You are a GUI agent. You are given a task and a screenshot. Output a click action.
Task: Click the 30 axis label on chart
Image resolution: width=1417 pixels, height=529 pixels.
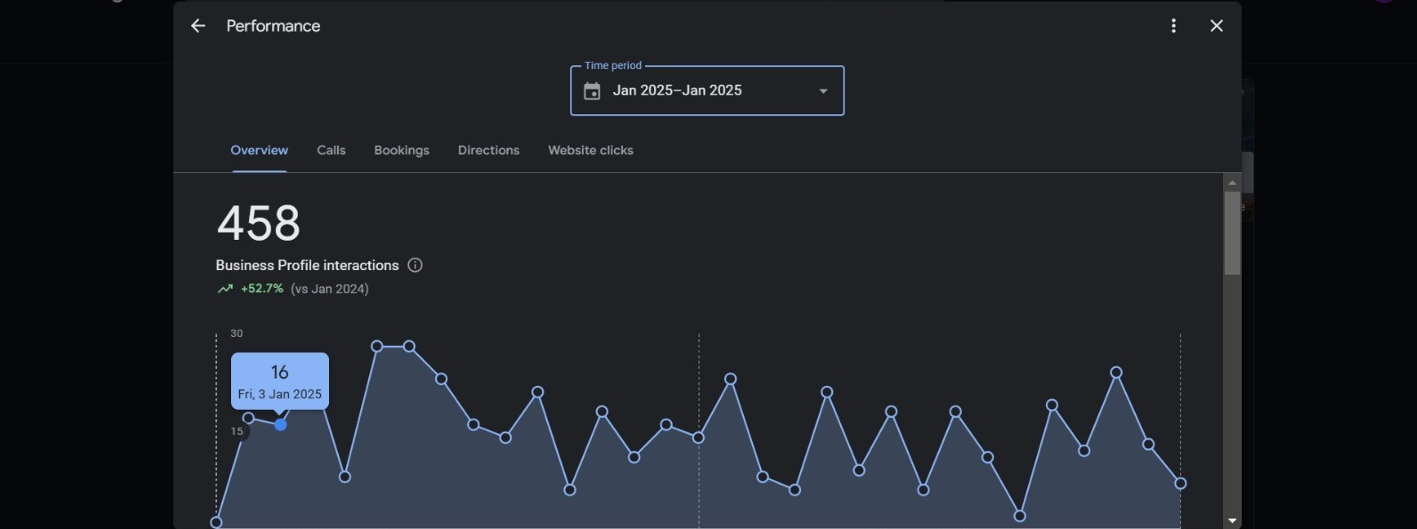point(237,333)
